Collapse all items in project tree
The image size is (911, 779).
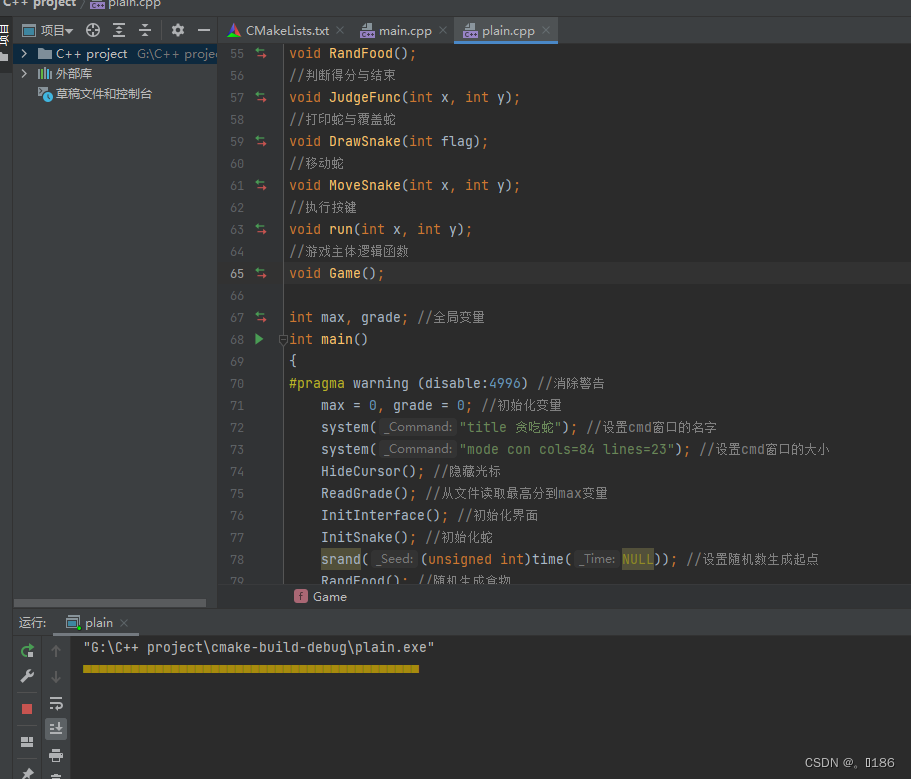pos(145,30)
